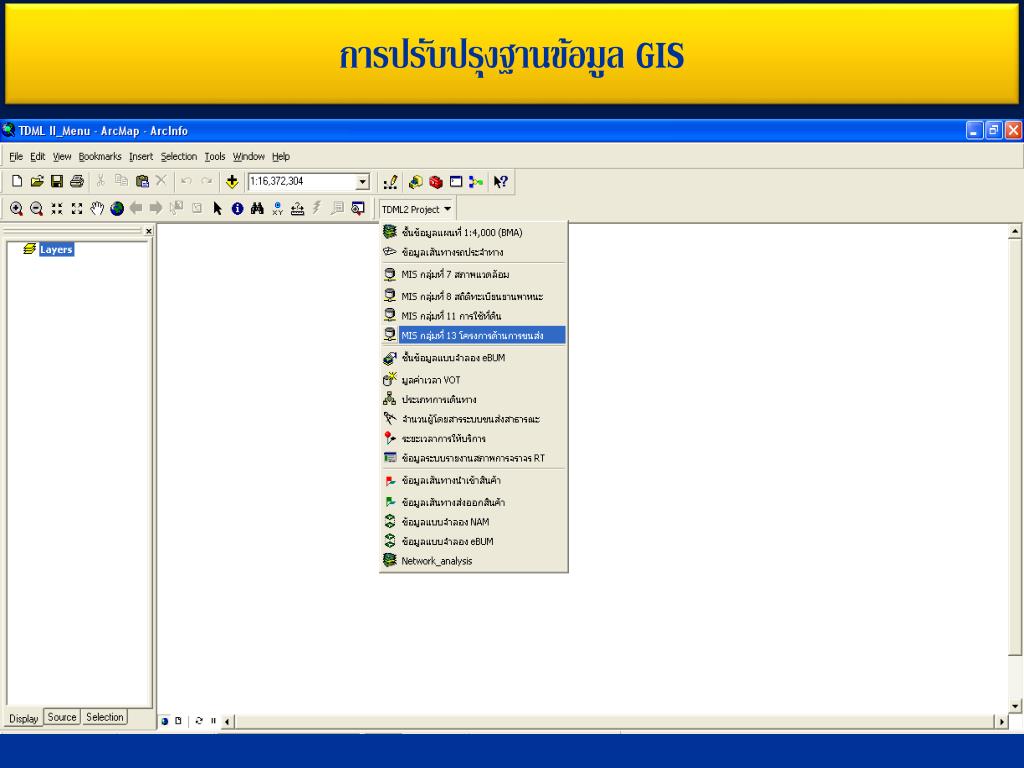Choose the highlighted MIS 13 menu entry
The width and height of the screenshot is (1024, 768).
click(x=473, y=335)
